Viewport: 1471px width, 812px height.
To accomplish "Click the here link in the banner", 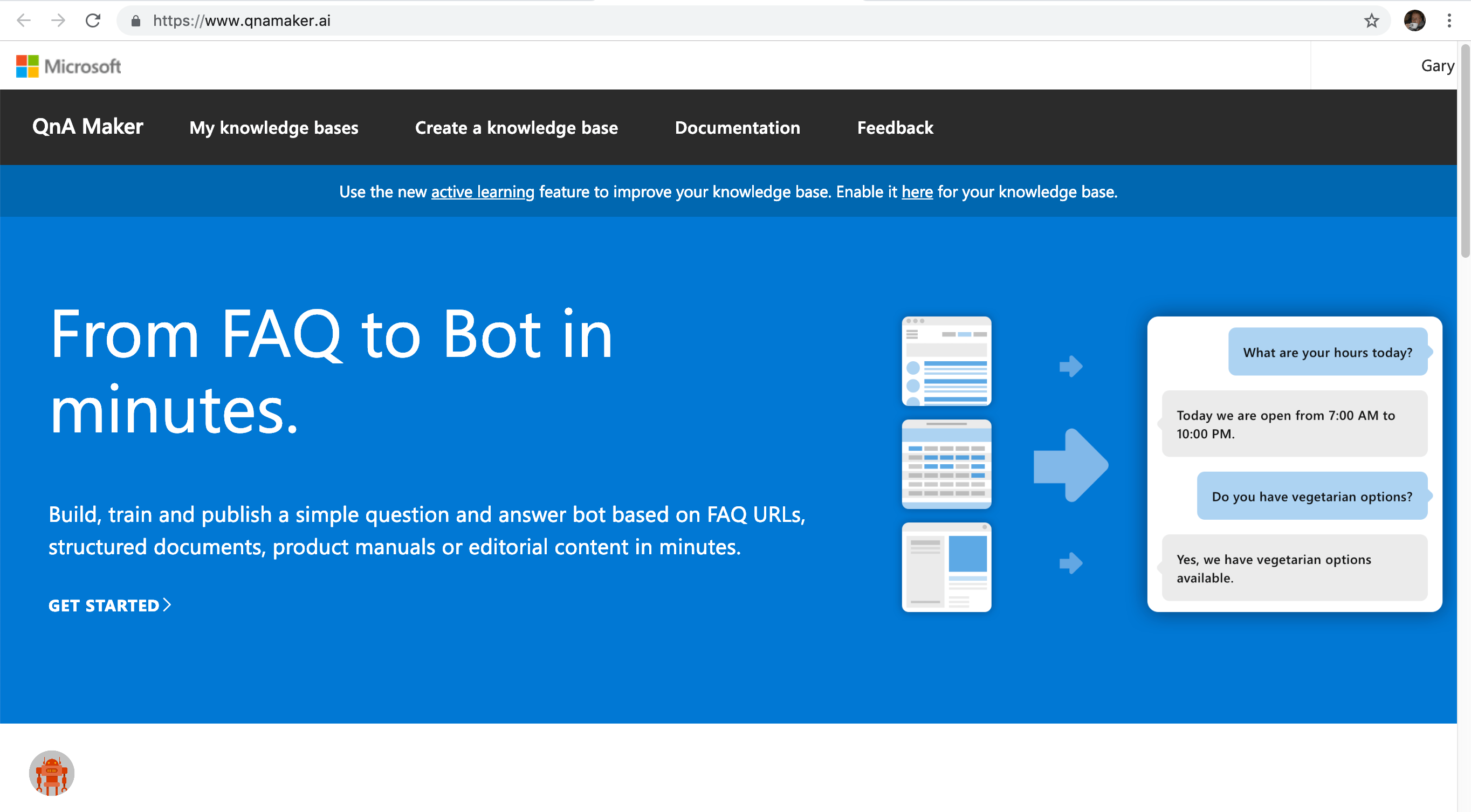I will (x=917, y=192).
